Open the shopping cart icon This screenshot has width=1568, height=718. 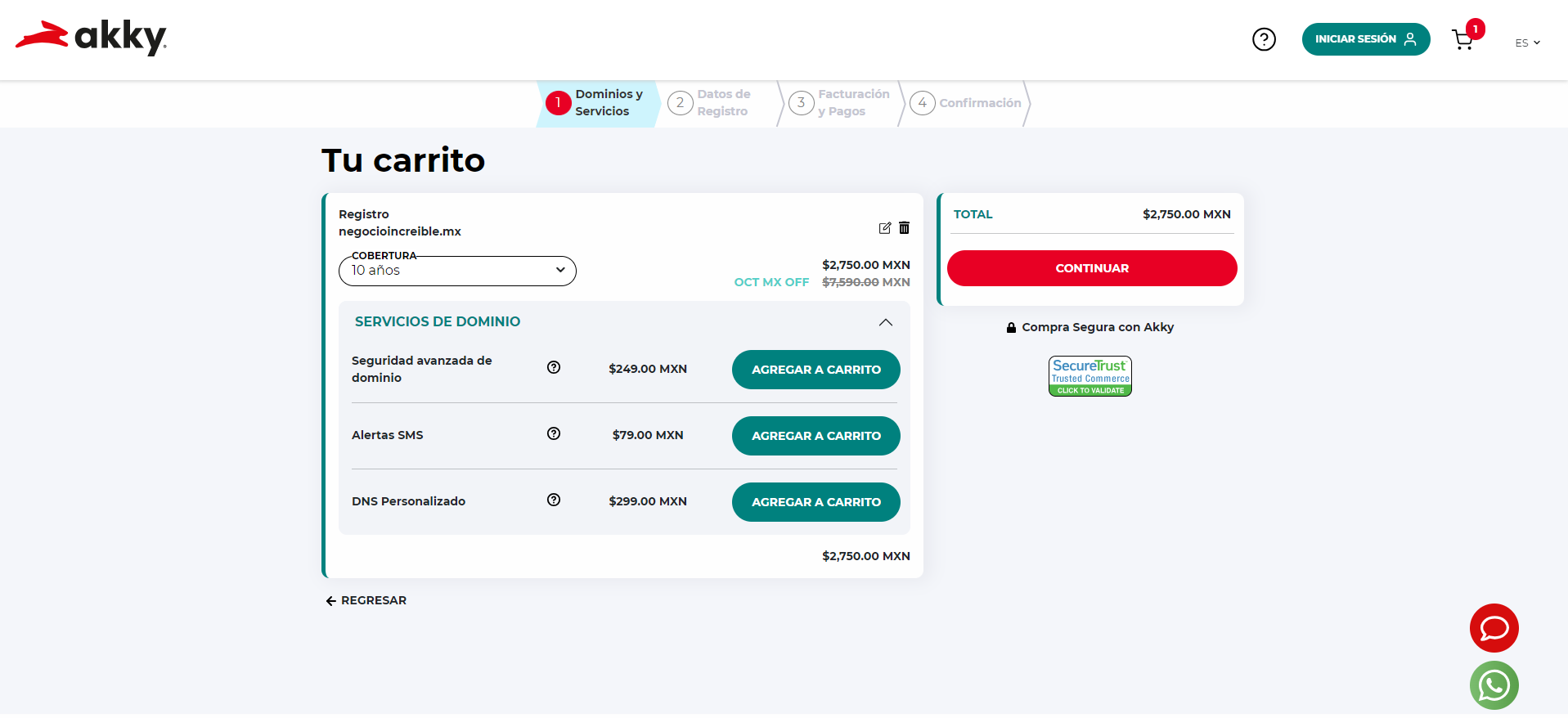click(x=1462, y=40)
